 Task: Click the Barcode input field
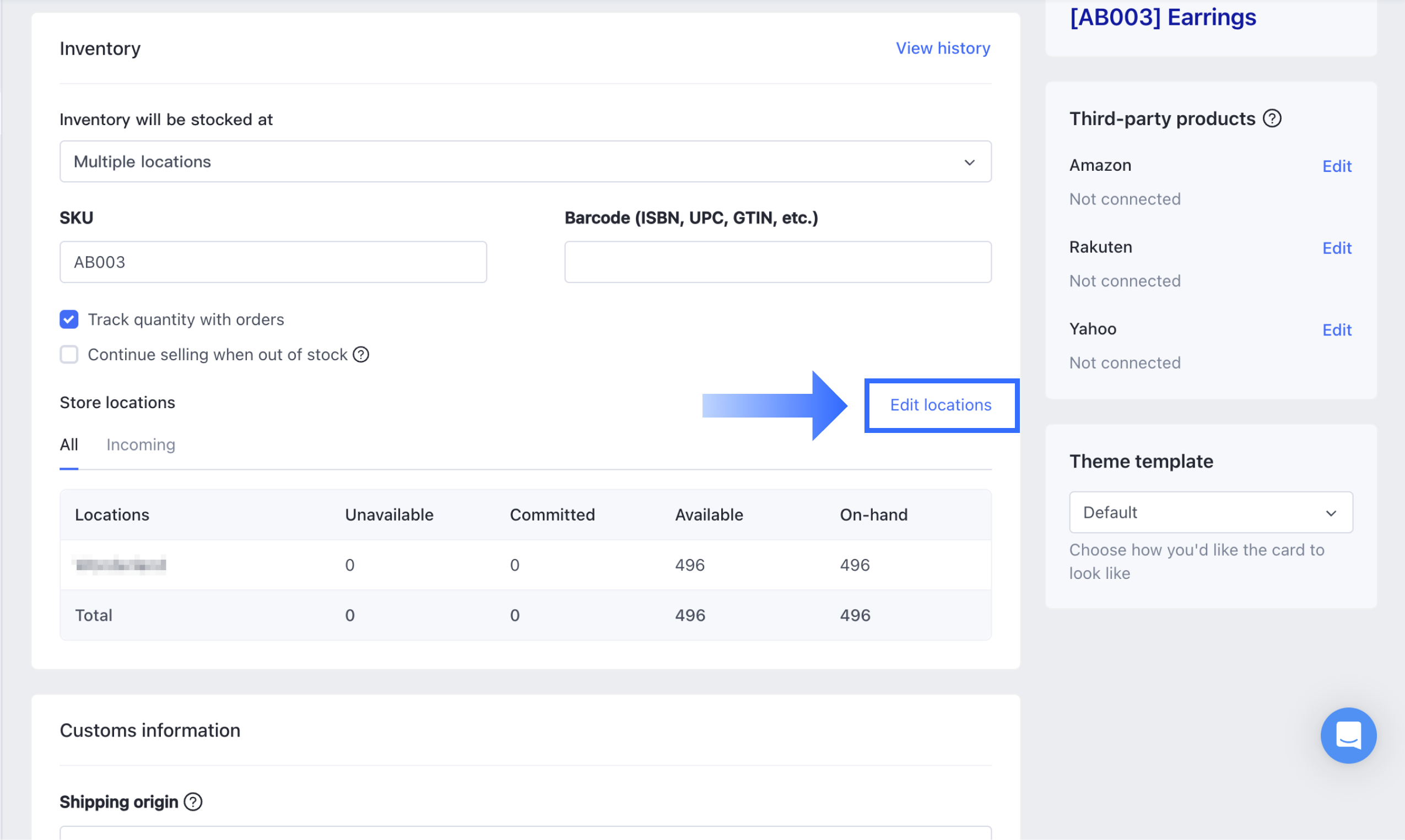tap(777, 262)
